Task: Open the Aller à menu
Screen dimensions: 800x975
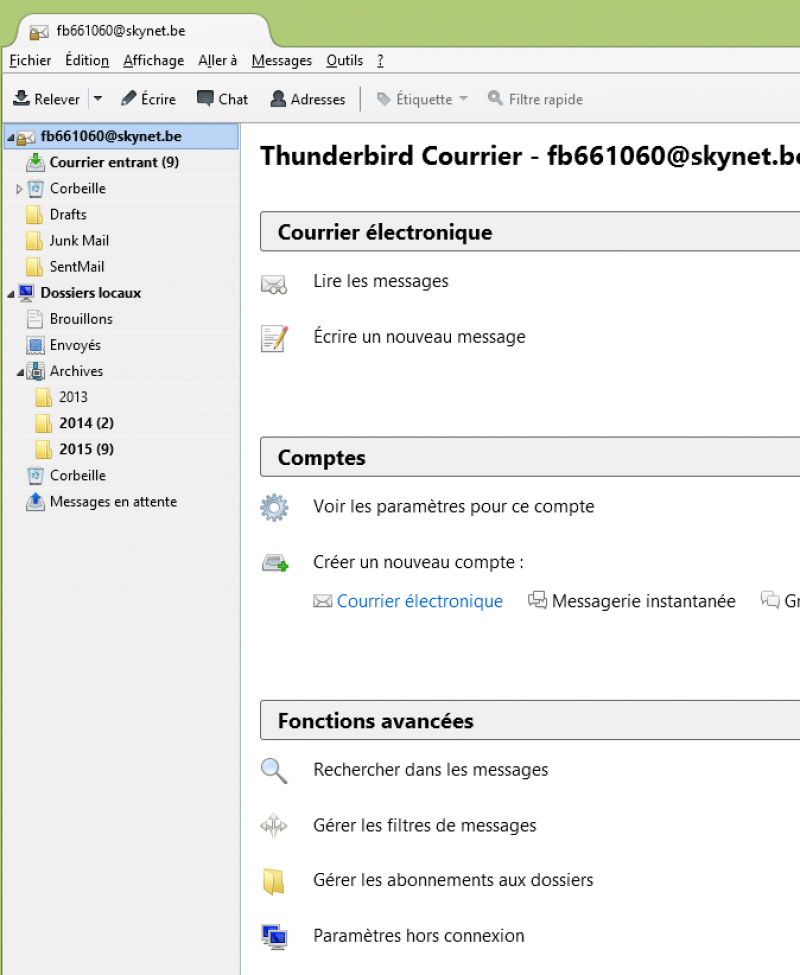Action: [x=218, y=60]
